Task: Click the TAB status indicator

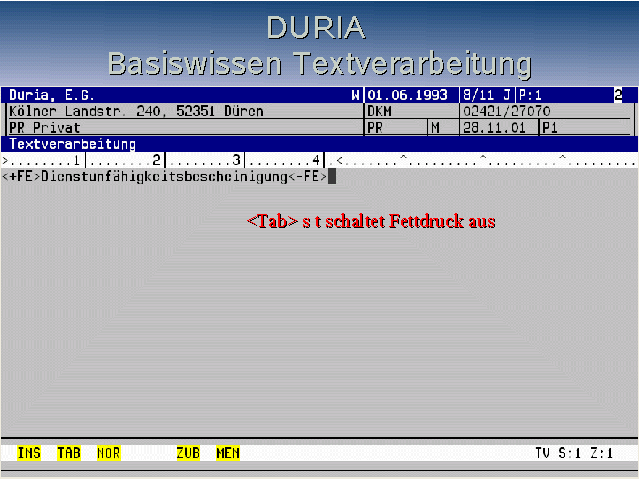Action: pyautogui.click(x=69, y=453)
